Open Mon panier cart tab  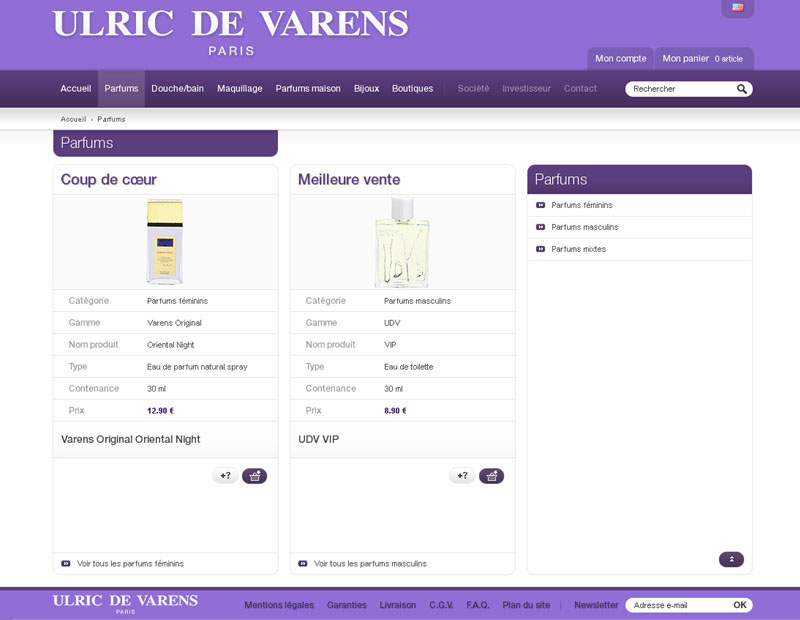click(x=704, y=59)
